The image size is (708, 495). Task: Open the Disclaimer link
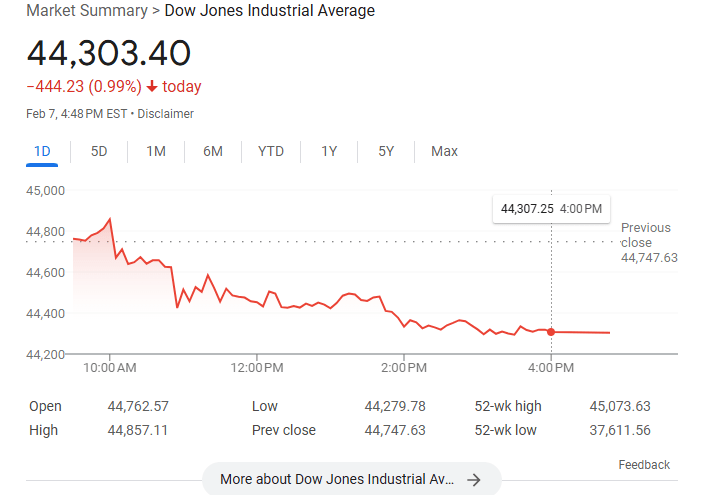pyautogui.click(x=165, y=114)
